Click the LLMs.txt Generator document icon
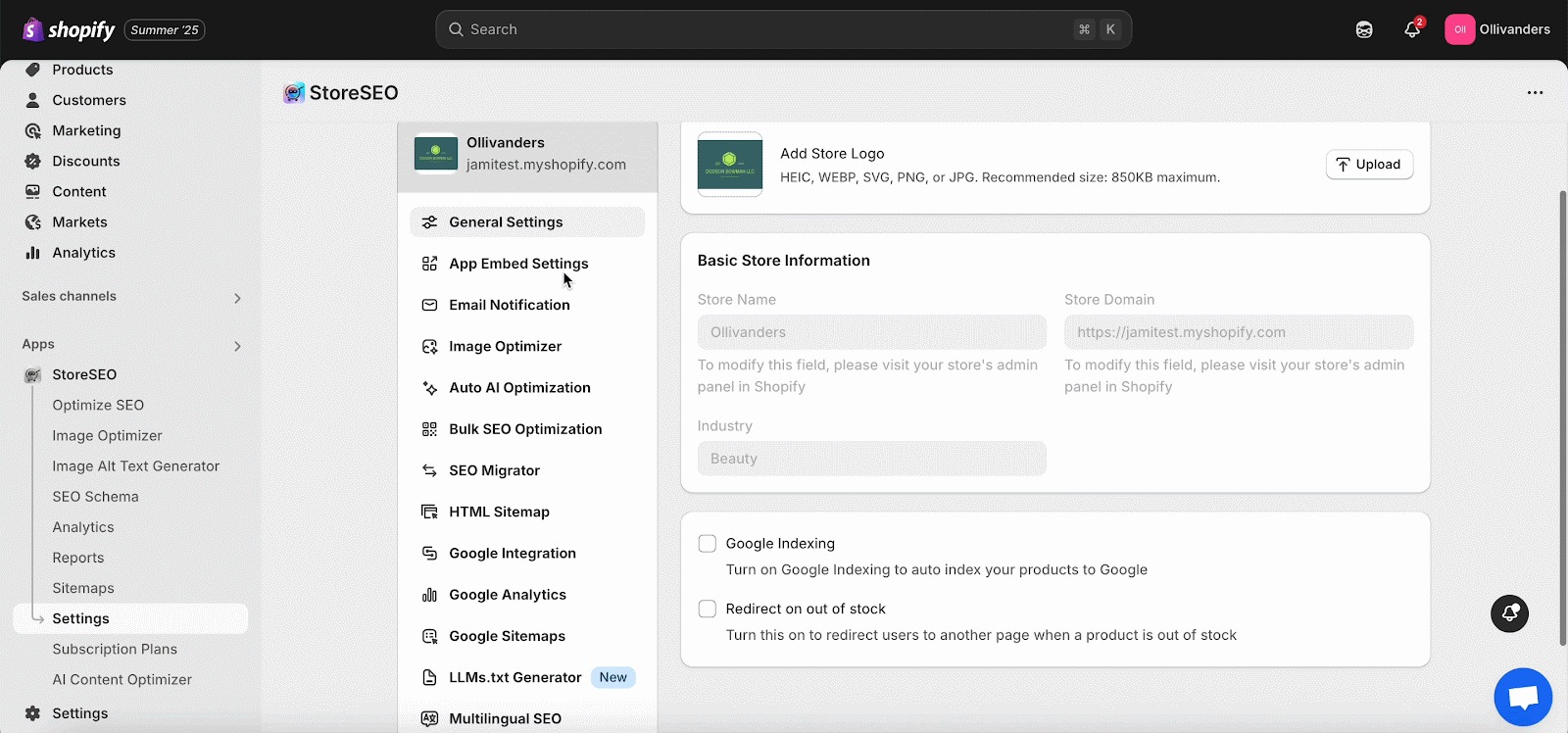Screen dimensions: 1568x733 (429, 677)
